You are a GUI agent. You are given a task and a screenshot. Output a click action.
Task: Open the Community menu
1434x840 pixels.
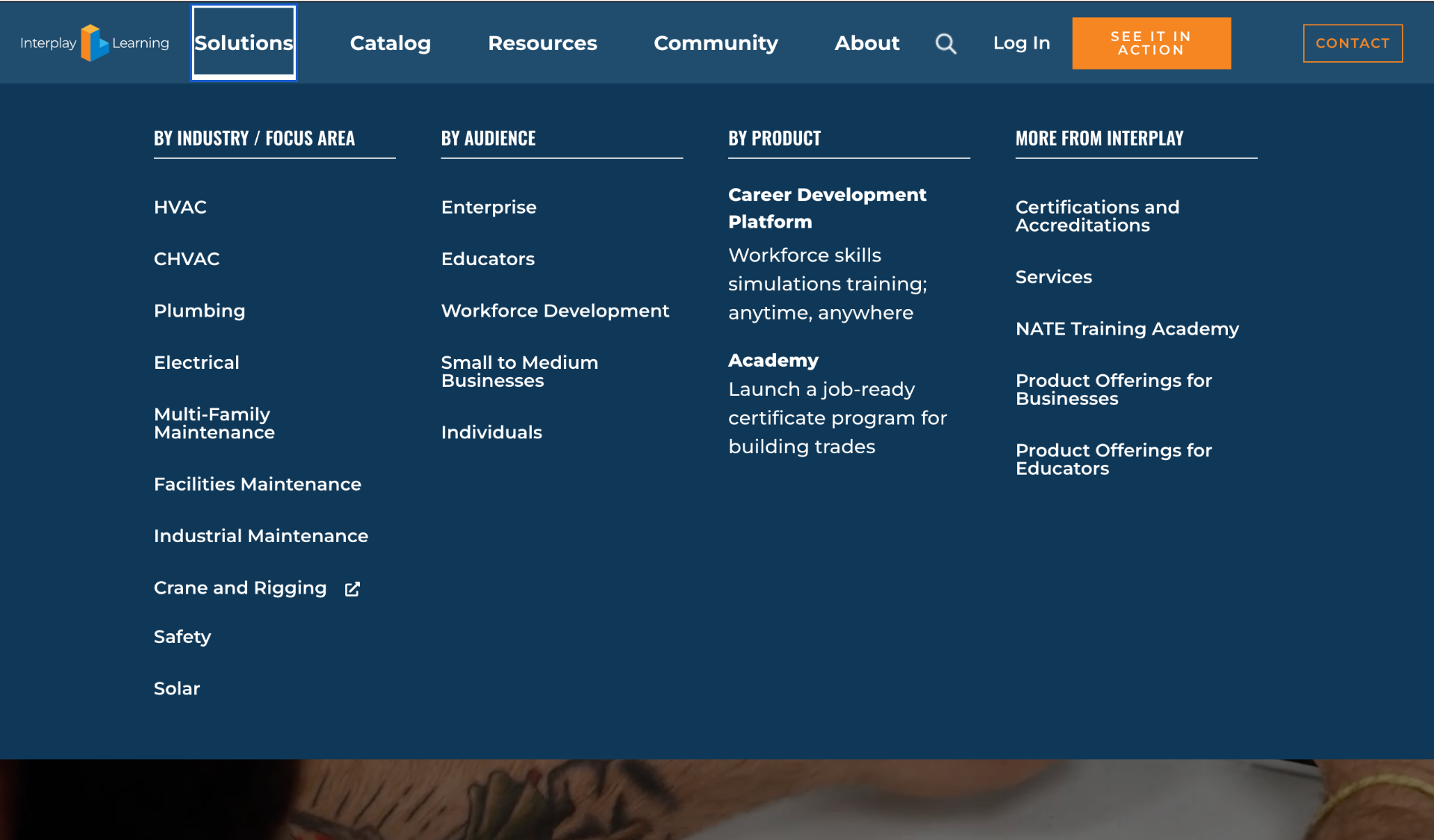pos(716,43)
